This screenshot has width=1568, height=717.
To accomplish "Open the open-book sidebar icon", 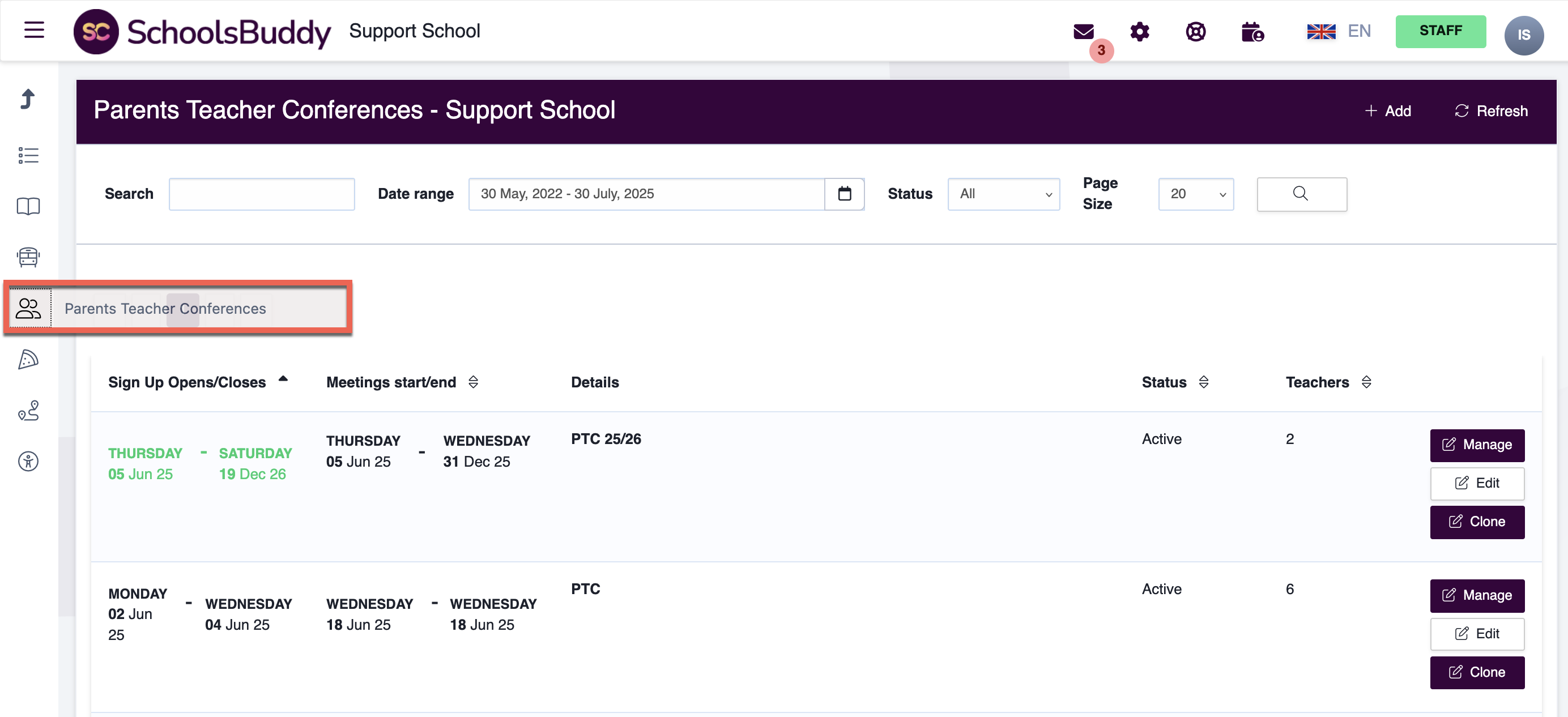I will coord(28,206).
